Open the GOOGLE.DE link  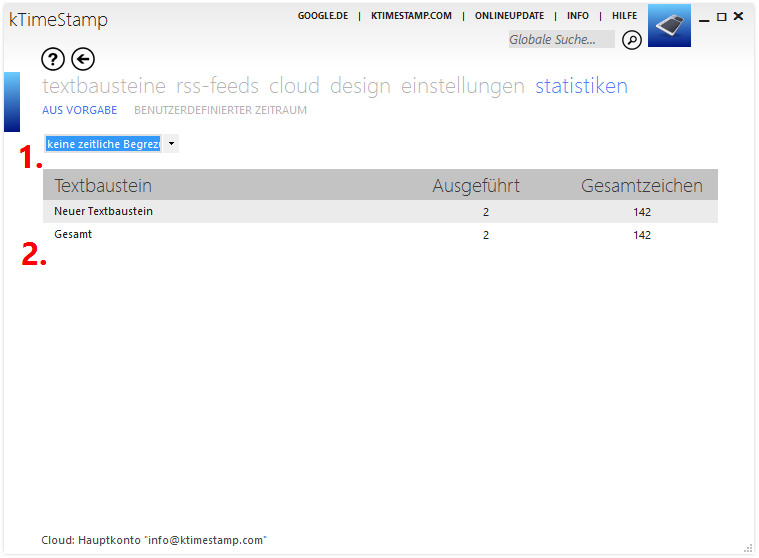pos(323,16)
